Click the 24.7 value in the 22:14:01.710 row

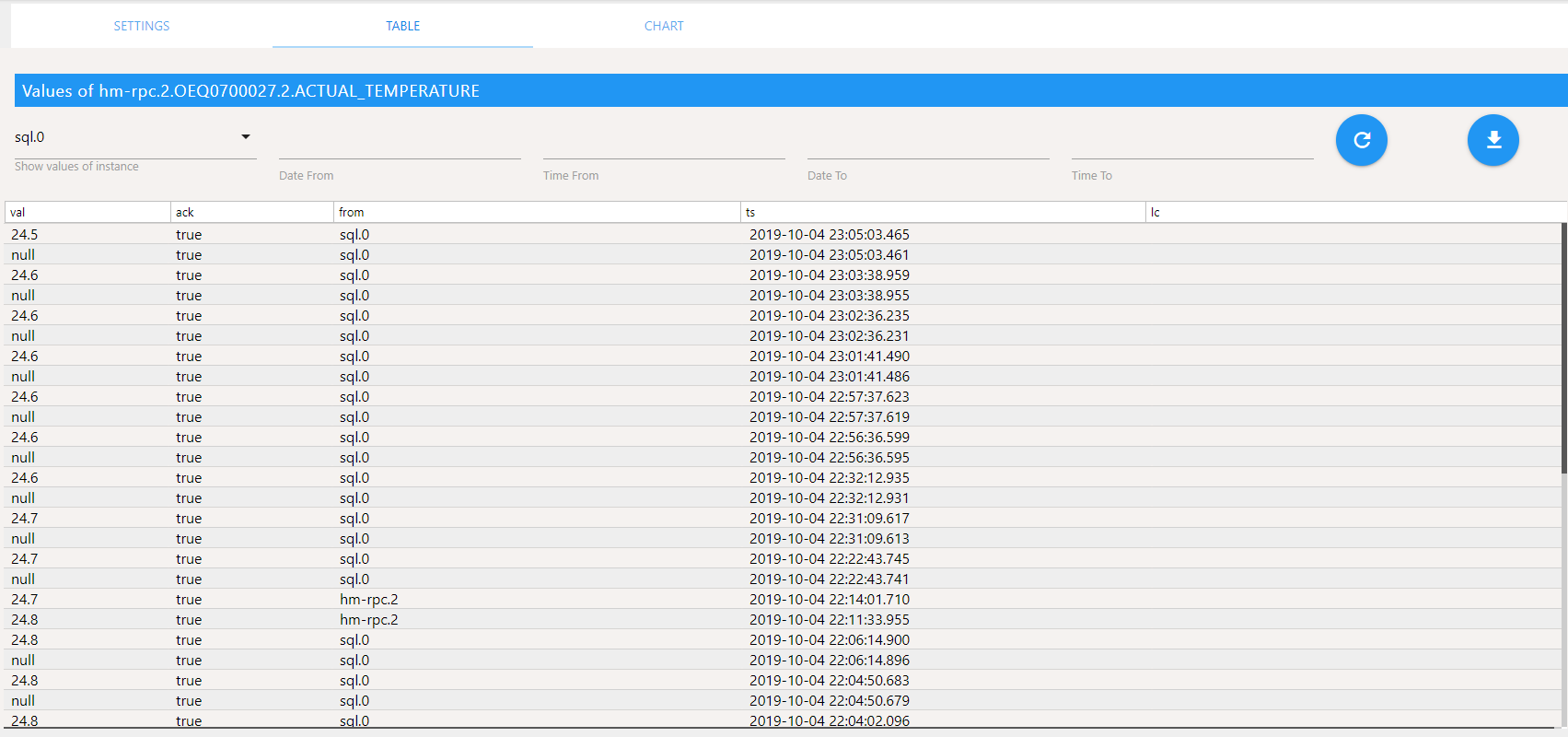tap(25, 600)
